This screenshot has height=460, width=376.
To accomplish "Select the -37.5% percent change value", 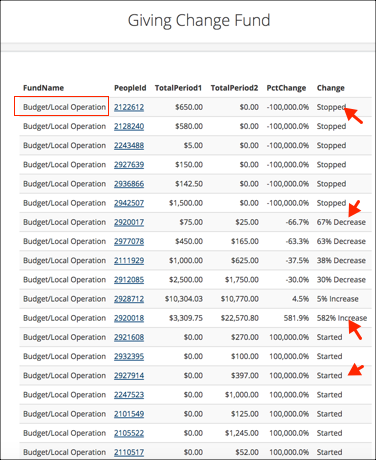I will (x=297, y=261).
